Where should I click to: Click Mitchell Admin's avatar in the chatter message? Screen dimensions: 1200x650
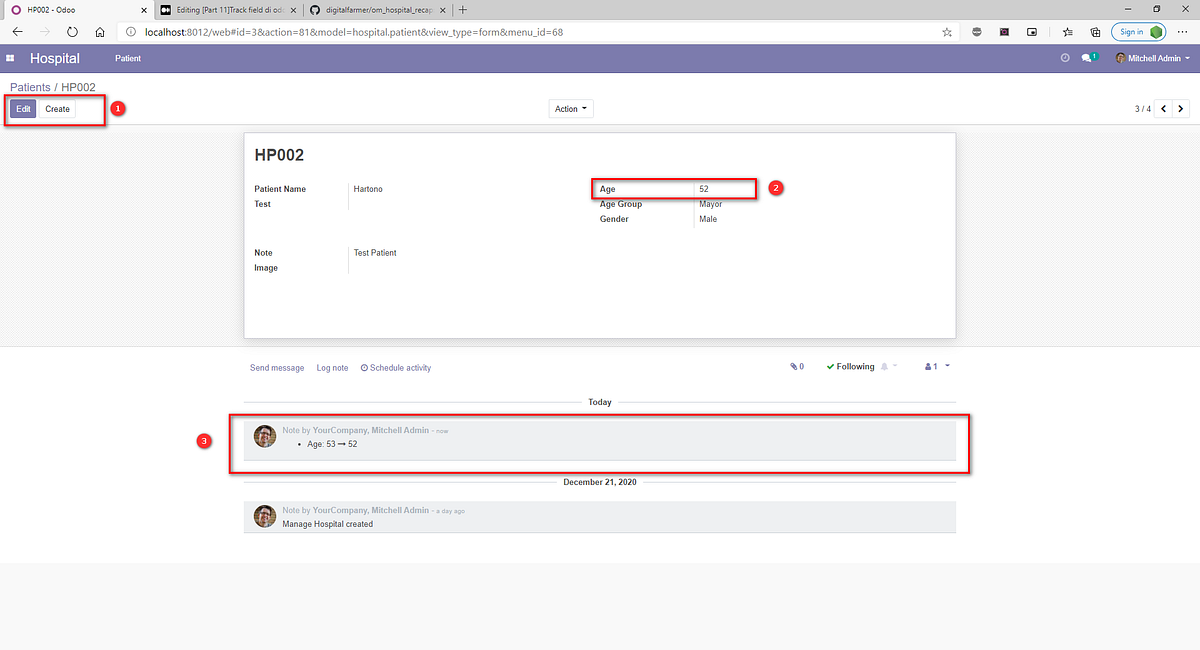[x=265, y=435]
